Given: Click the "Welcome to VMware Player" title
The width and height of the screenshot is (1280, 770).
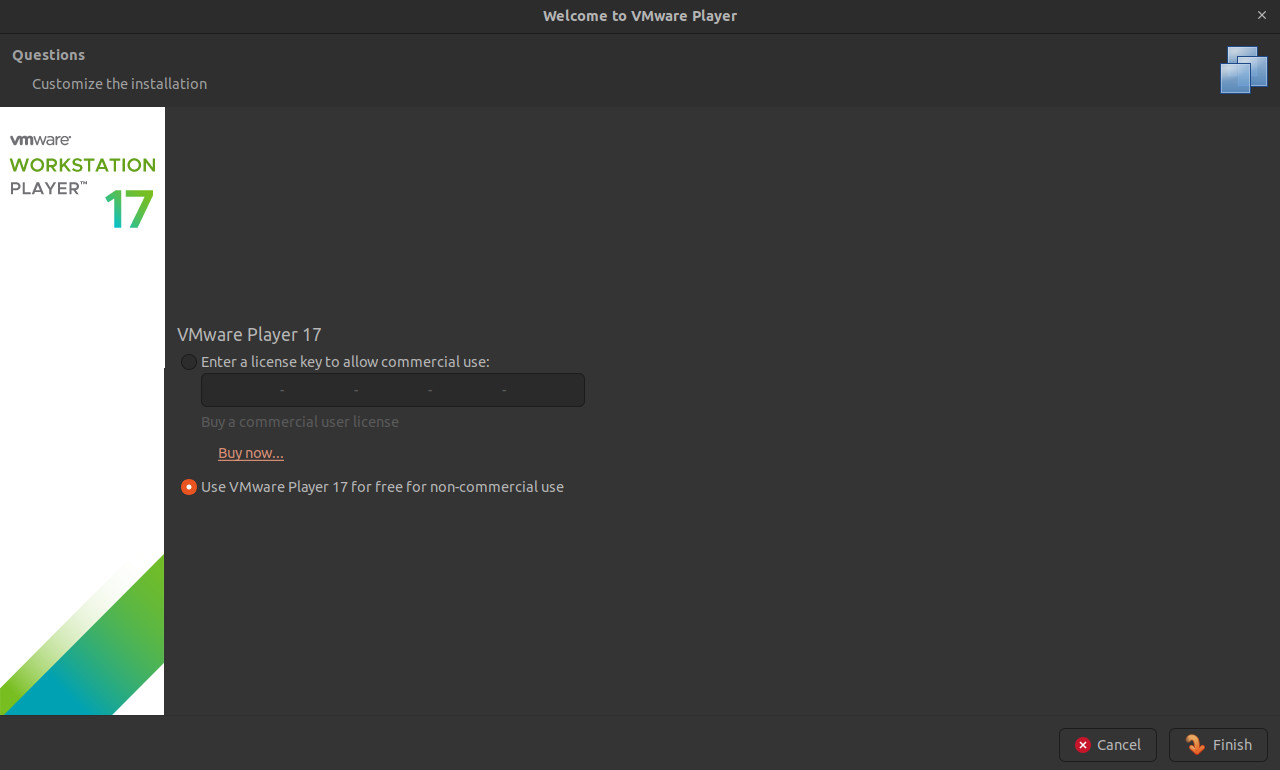Looking at the screenshot, I should click(x=640, y=16).
